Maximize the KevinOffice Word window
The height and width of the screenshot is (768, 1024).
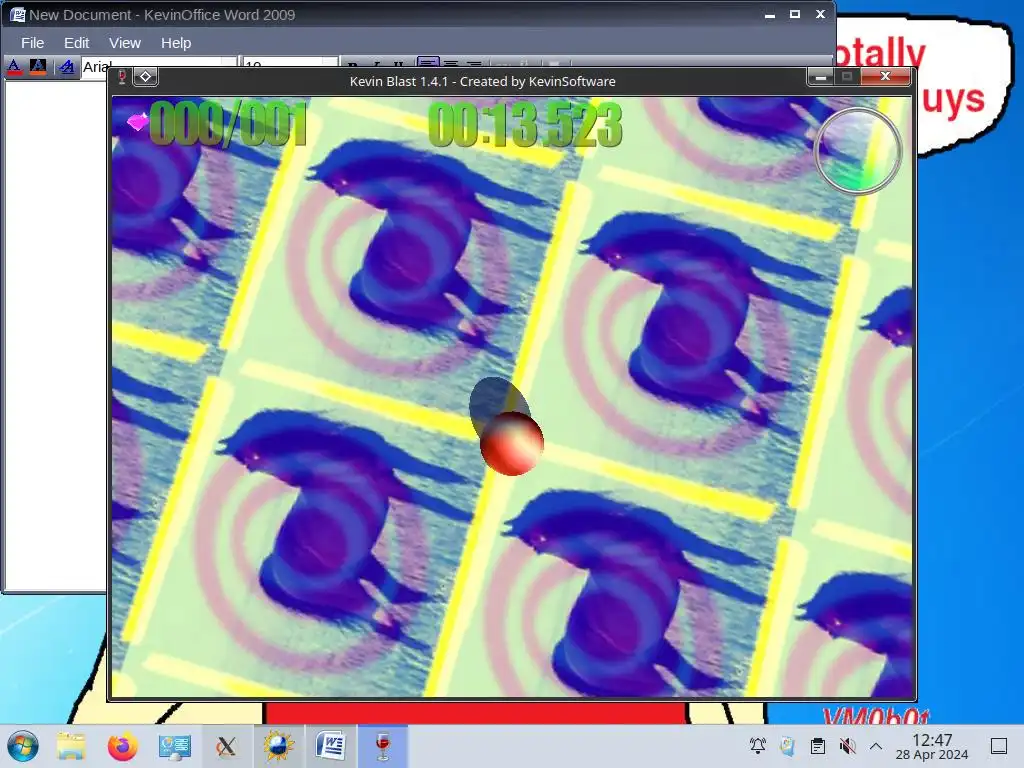[x=795, y=14]
